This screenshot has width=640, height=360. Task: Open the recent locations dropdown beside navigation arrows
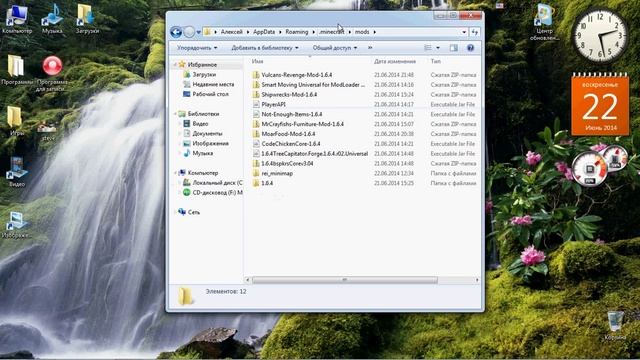click(x=198, y=32)
